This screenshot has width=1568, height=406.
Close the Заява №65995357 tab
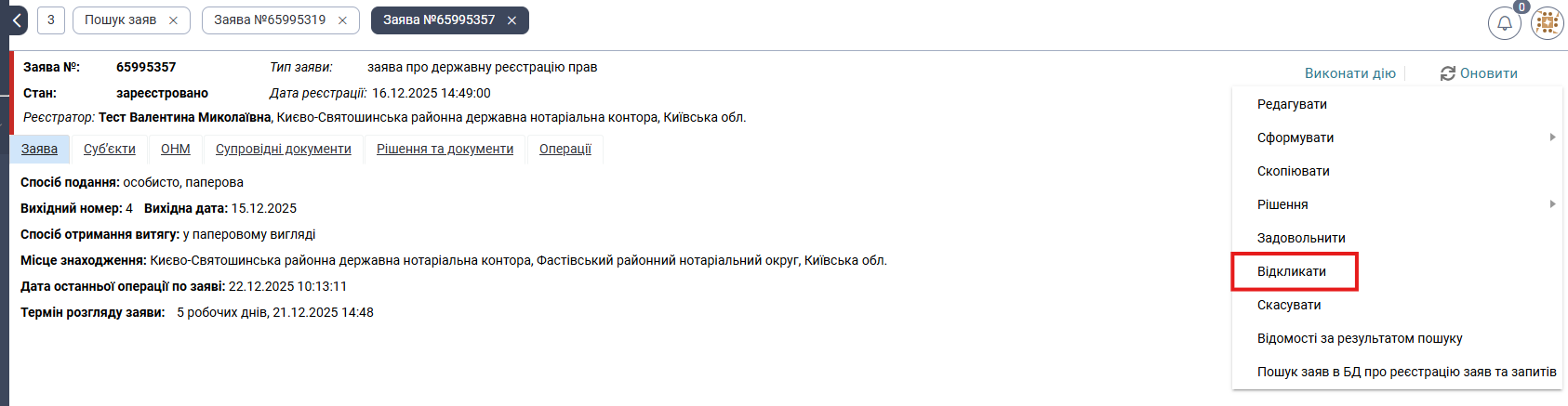512,20
